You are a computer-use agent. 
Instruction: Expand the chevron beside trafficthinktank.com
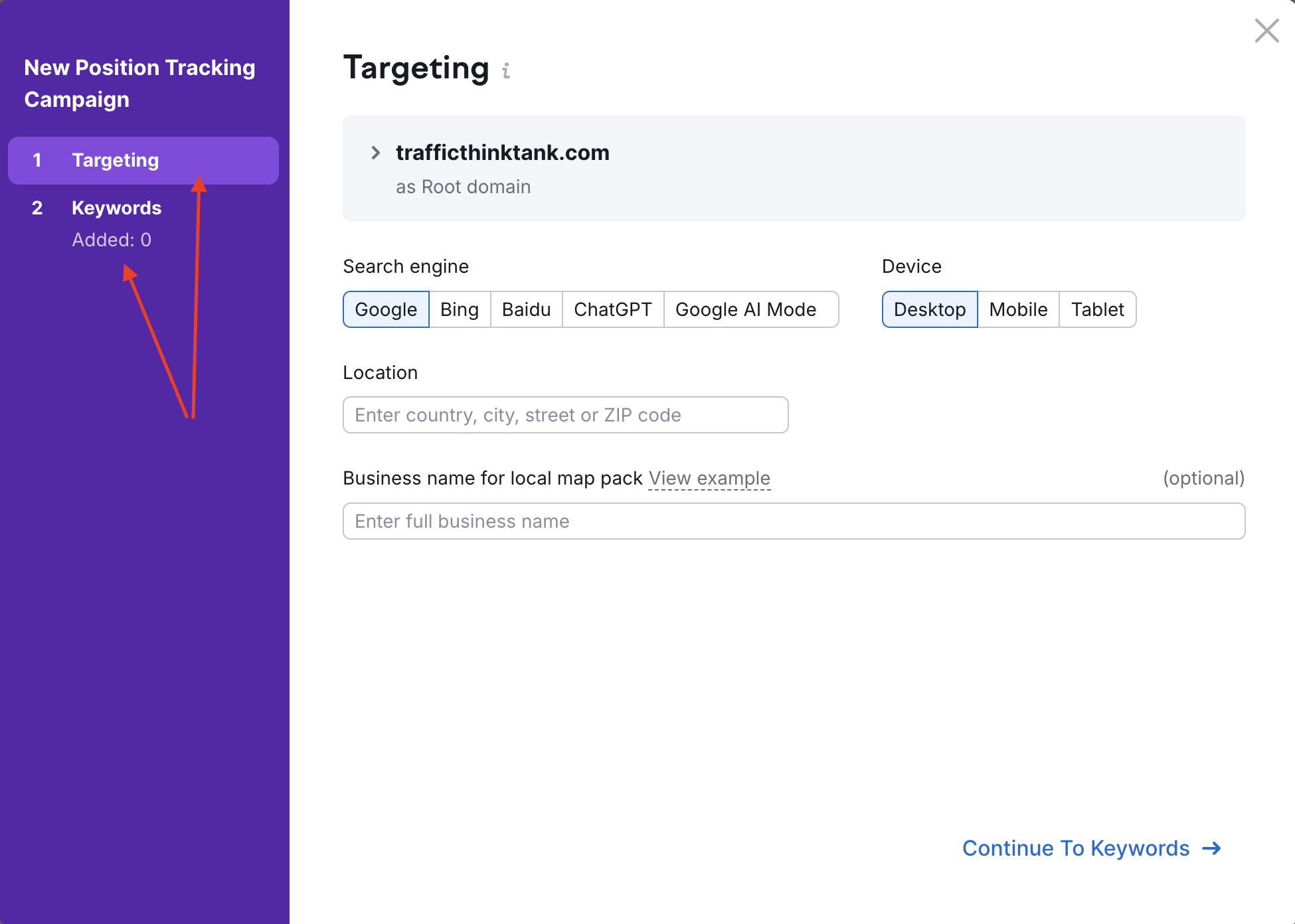pos(376,153)
